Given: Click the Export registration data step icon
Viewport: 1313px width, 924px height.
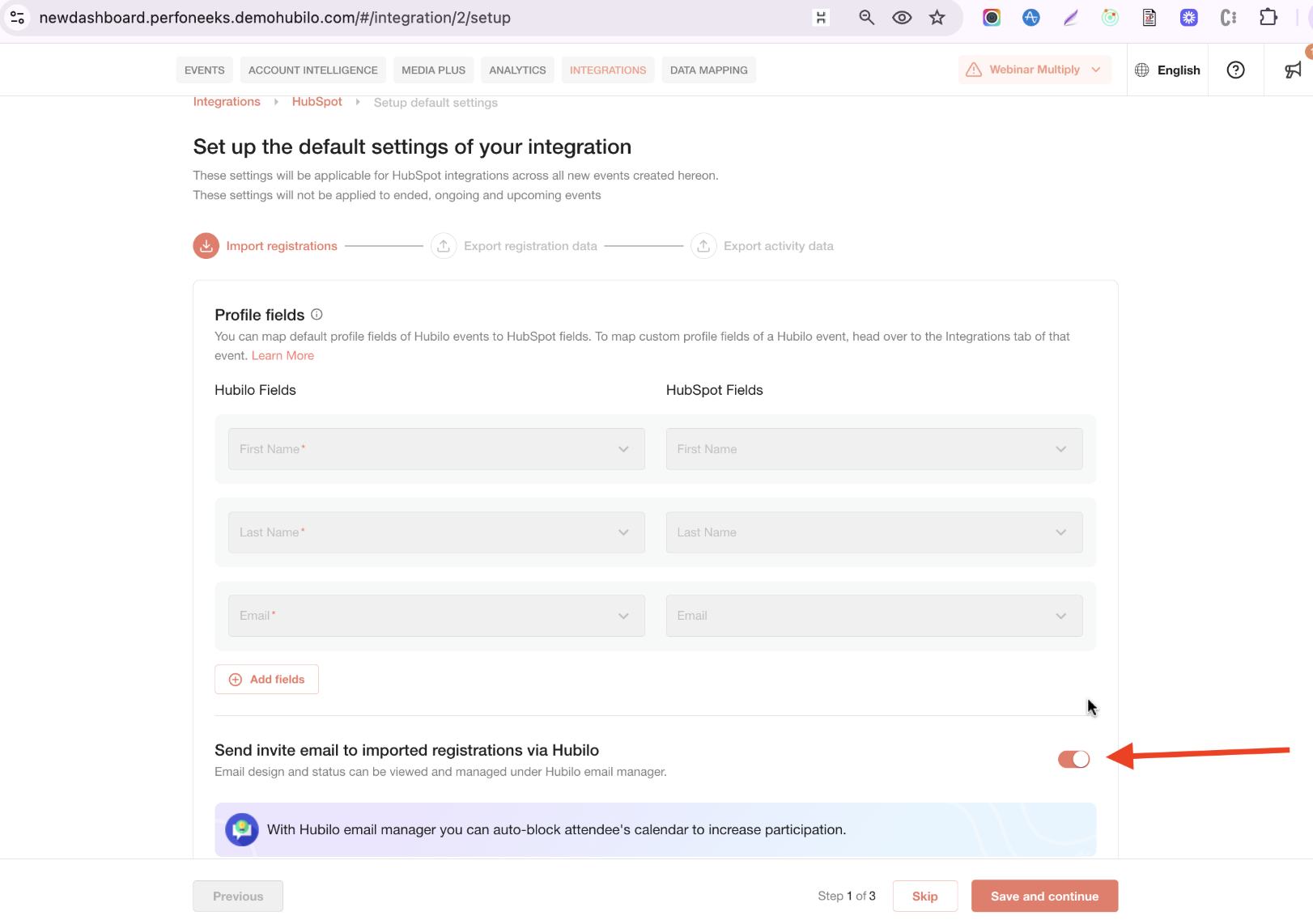Looking at the screenshot, I should pos(444,246).
